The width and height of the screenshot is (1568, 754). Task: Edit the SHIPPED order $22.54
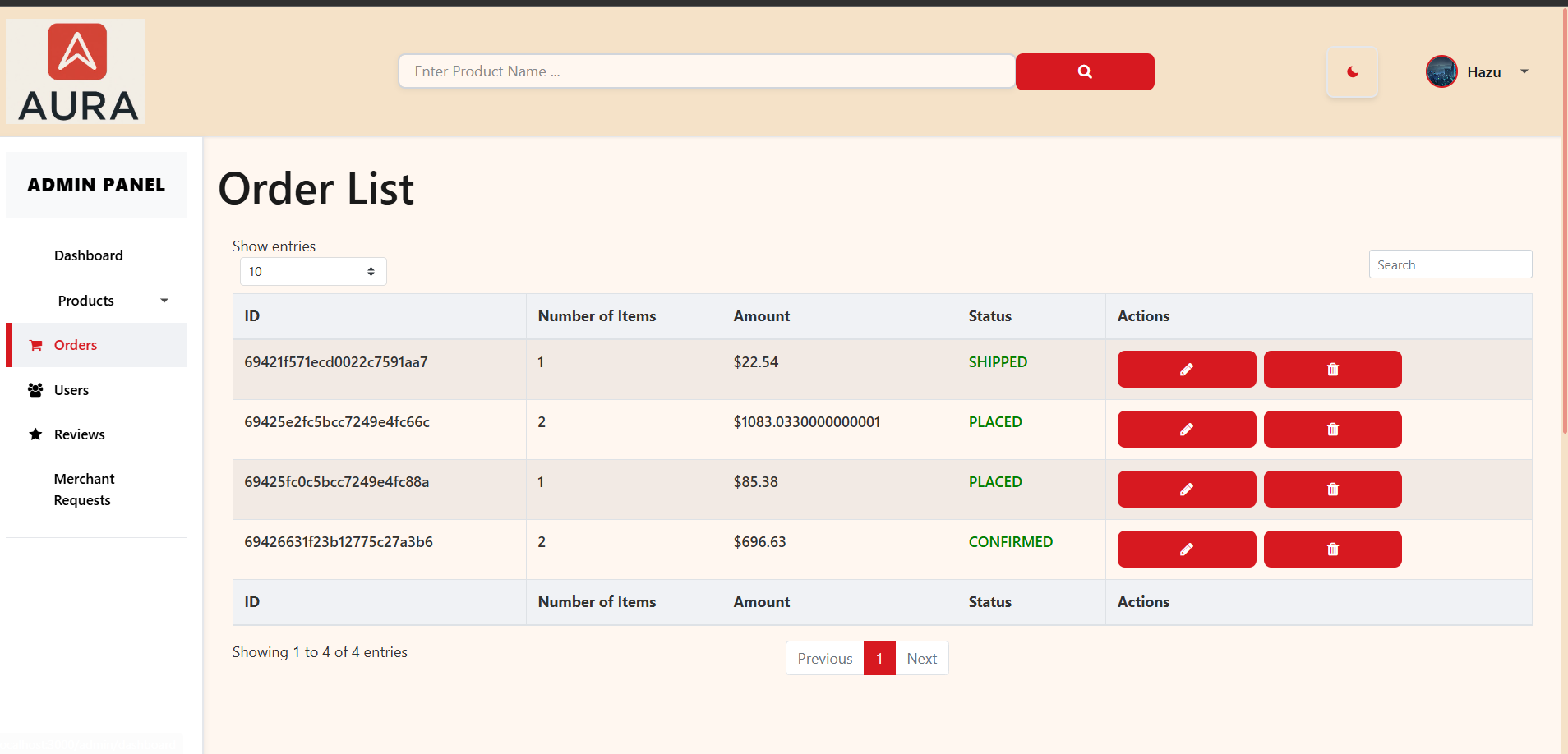point(1187,370)
